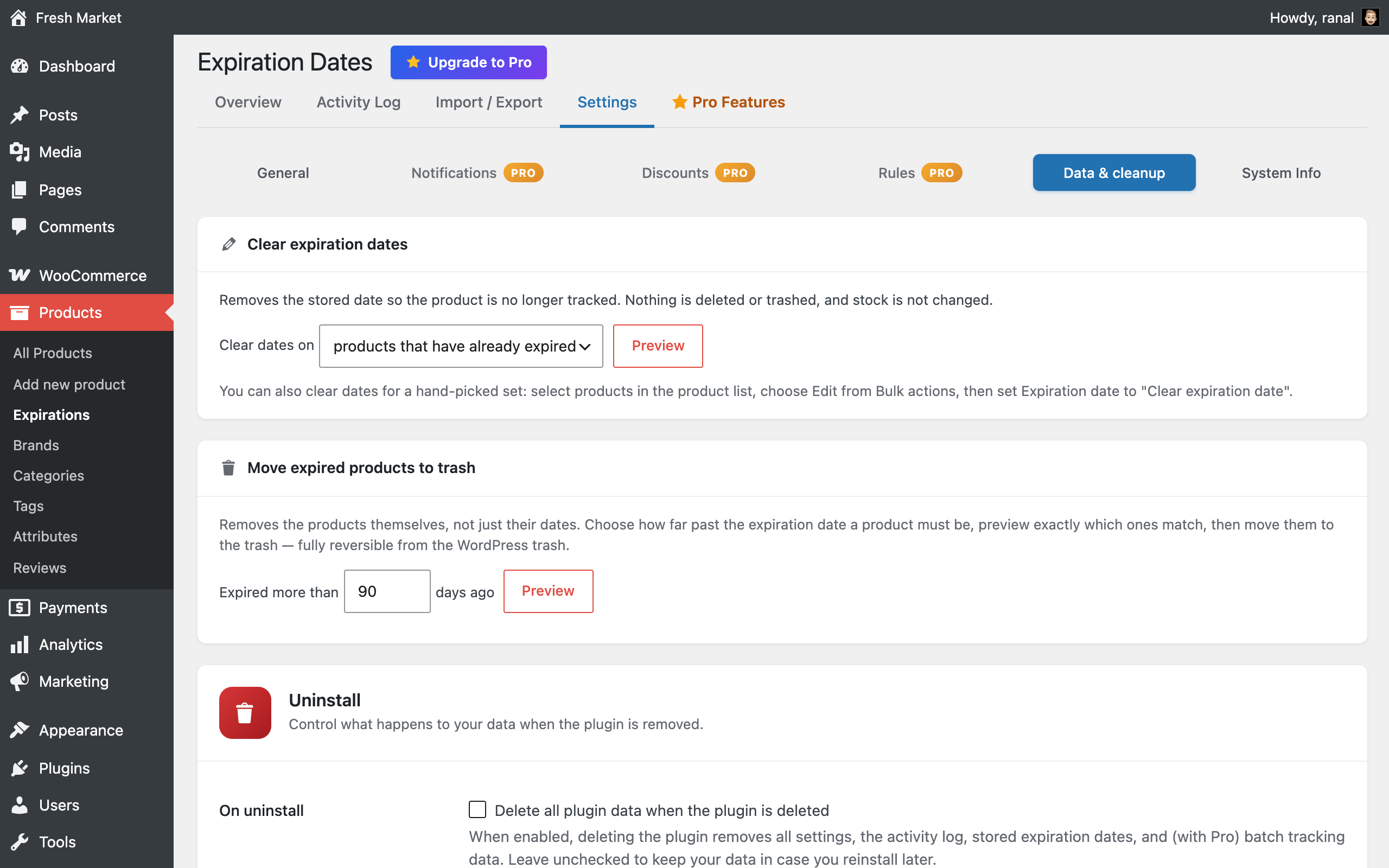Screen dimensions: 1389x868
Task: Open the Dashboard gauge icon
Action: tap(20, 66)
